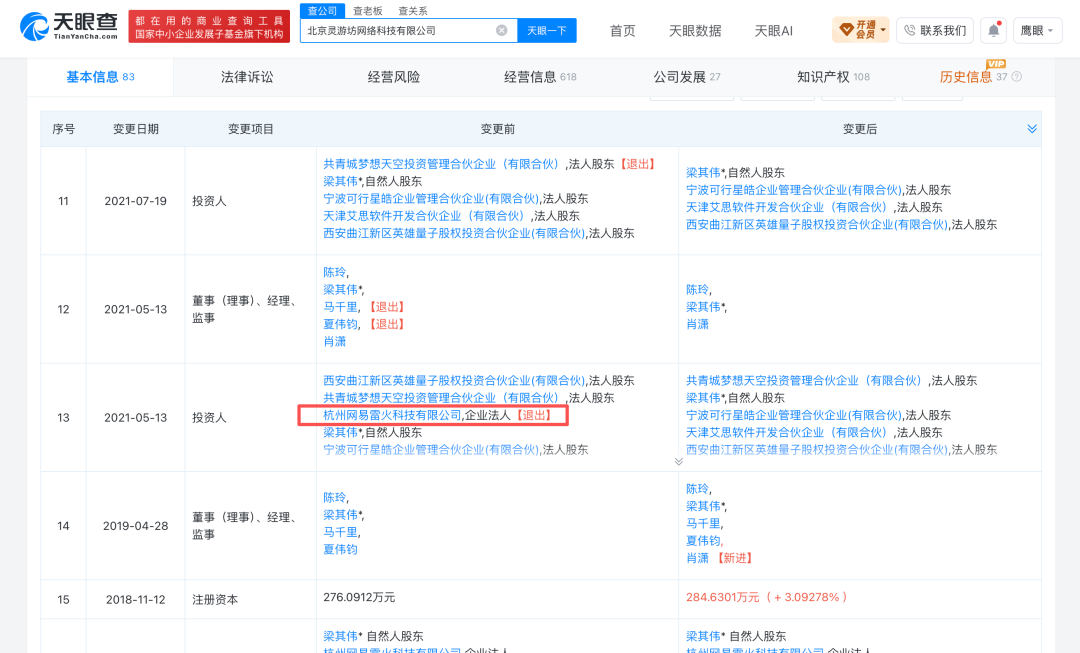The height and width of the screenshot is (653, 1080).
Task: Open 天眼AI in the top navigation
Action: point(773,31)
